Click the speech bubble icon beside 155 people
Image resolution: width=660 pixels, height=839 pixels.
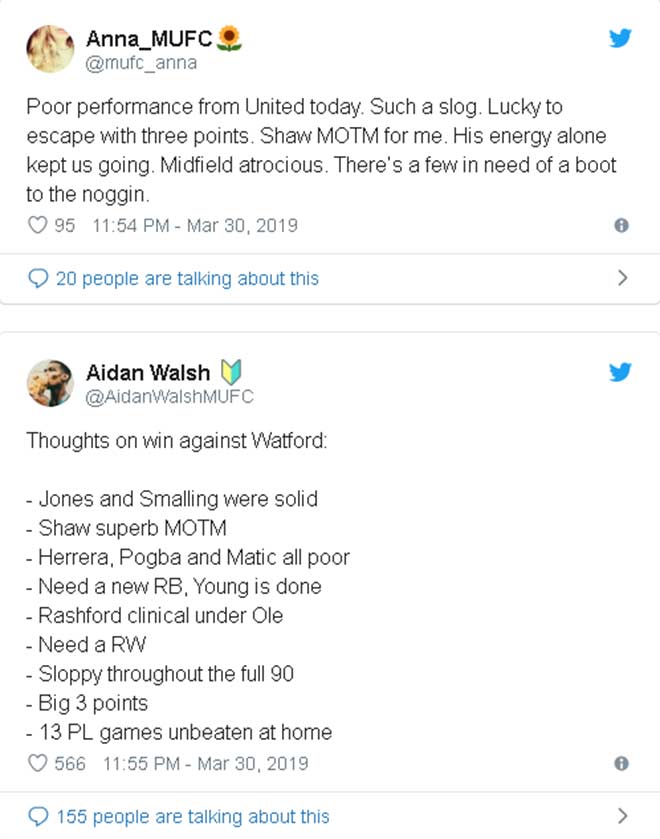[38, 816]
